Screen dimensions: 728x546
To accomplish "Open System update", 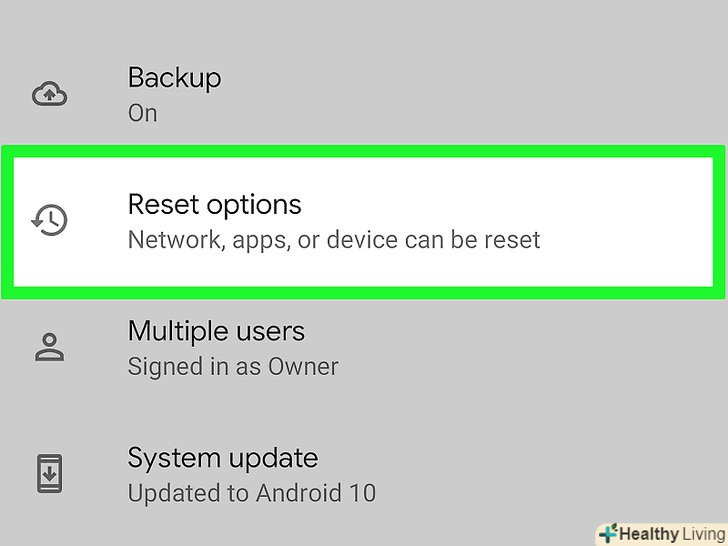I will pos(364,474).
